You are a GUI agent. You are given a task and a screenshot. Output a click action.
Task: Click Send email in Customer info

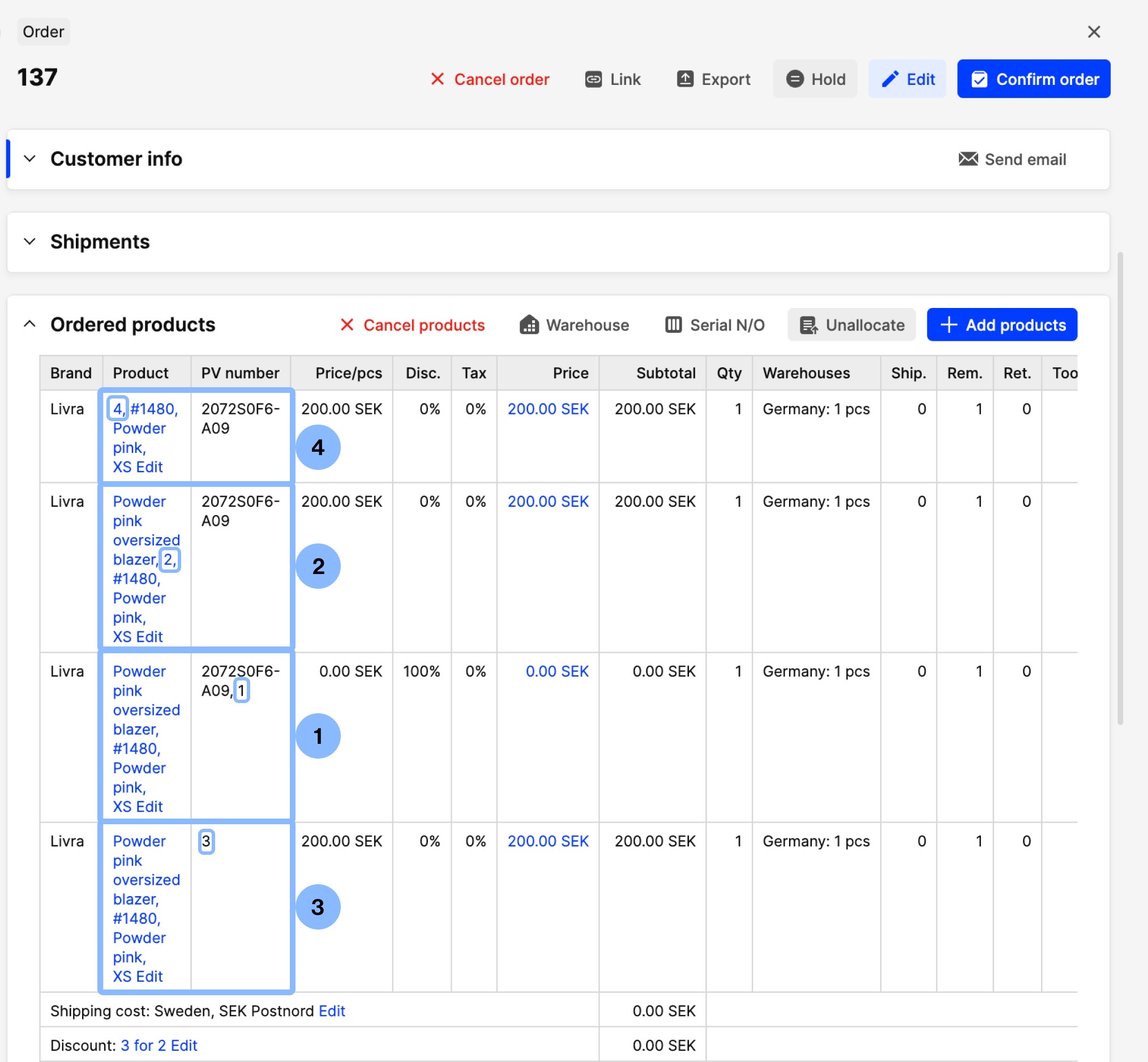tap(1012, 159)
